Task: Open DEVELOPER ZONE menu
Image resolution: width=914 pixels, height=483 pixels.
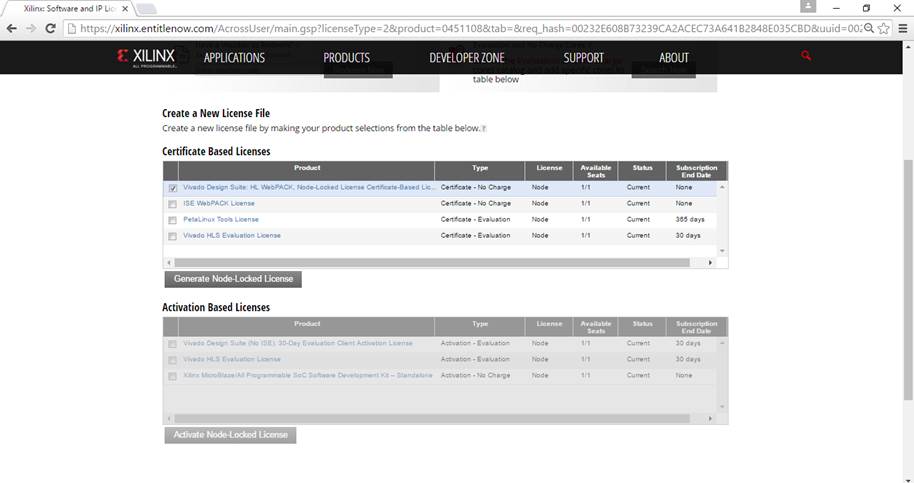Action: click(467, 58)
